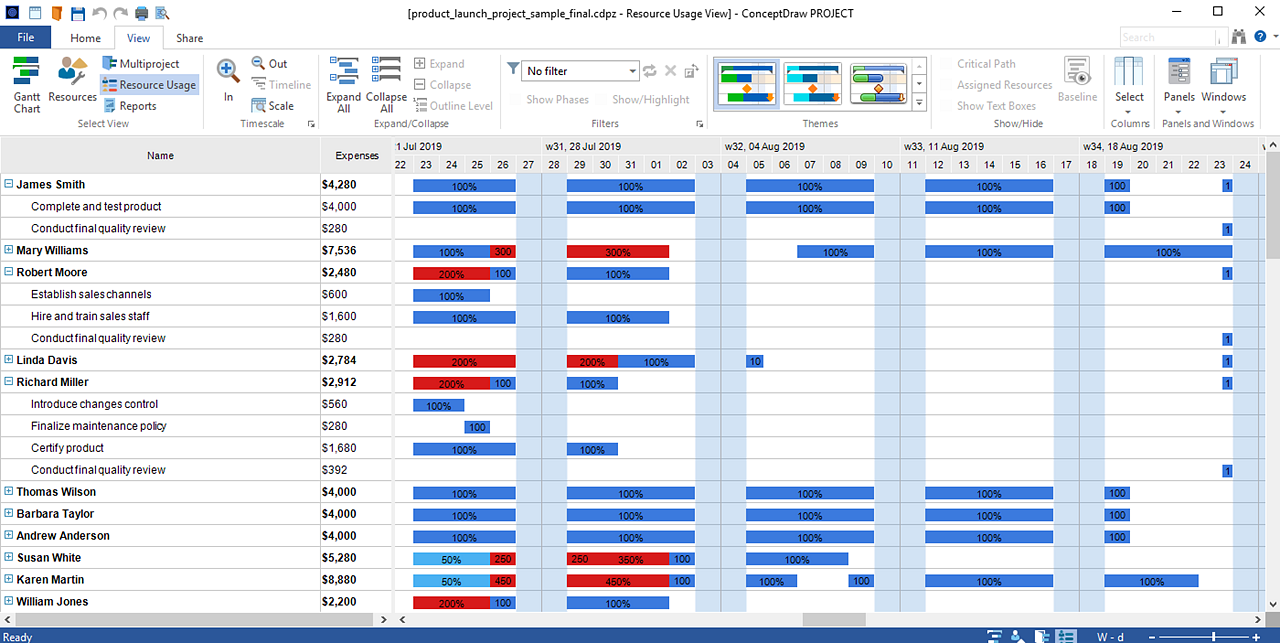Expand the Mary Williams resource row

9,250
